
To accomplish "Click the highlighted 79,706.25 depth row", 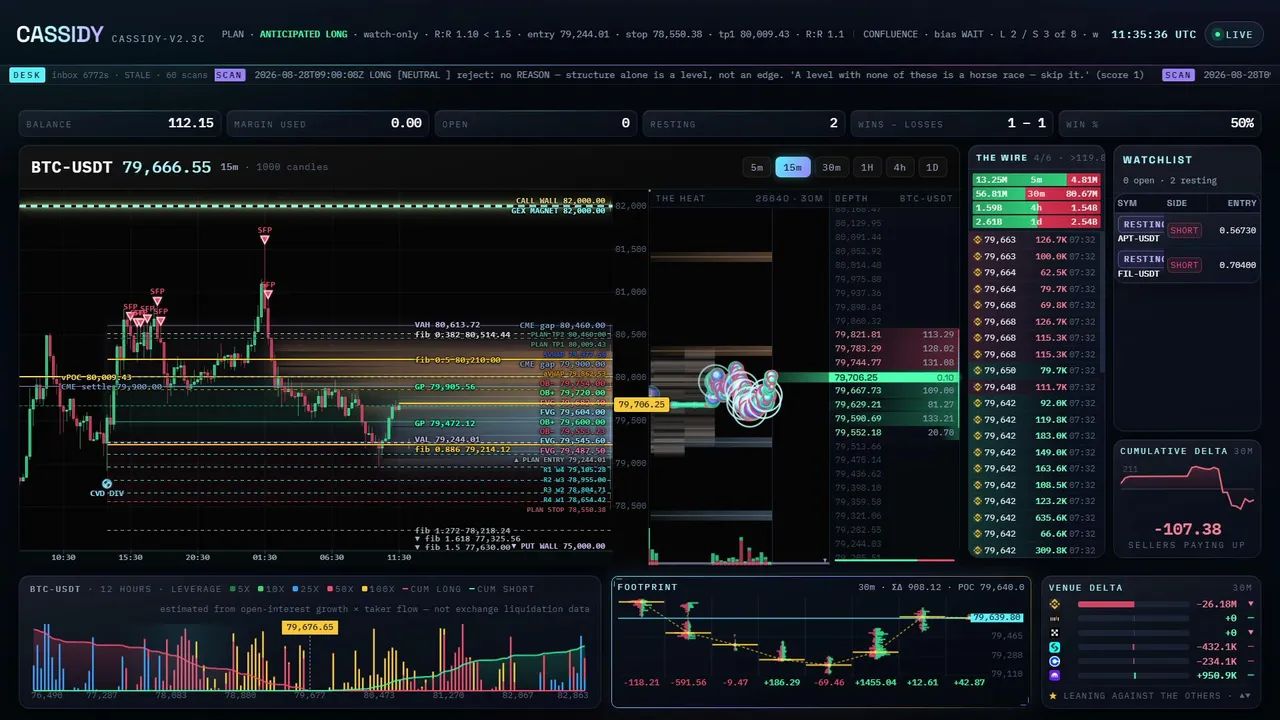I will (895, 377).
